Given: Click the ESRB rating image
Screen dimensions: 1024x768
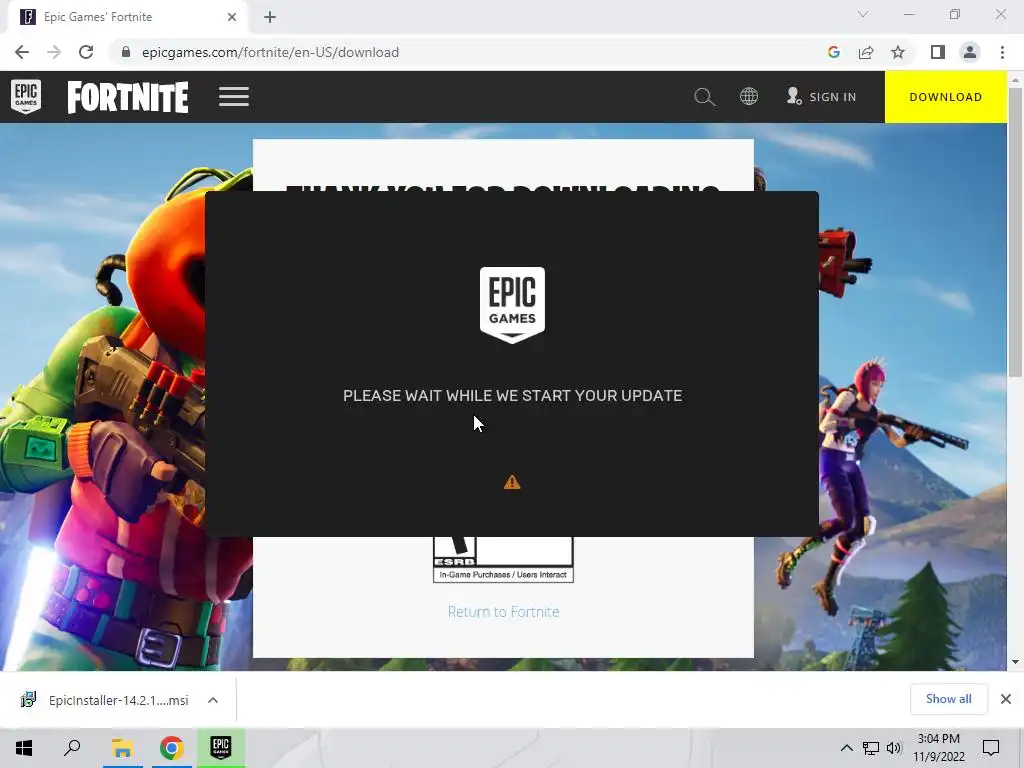Looking at the screenshot, I should tap(504, 560).
